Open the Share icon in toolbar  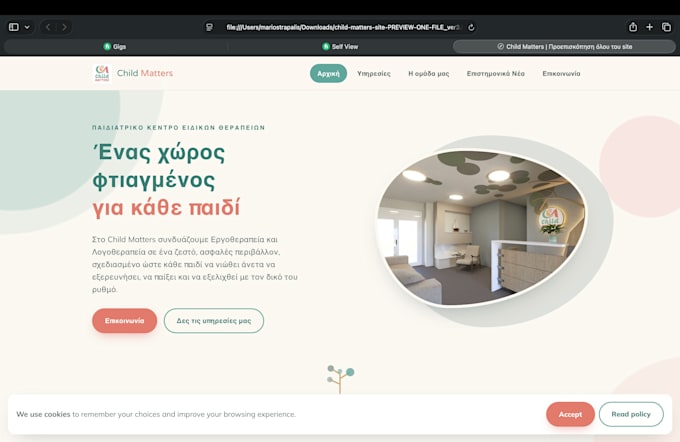coord(633,27)
